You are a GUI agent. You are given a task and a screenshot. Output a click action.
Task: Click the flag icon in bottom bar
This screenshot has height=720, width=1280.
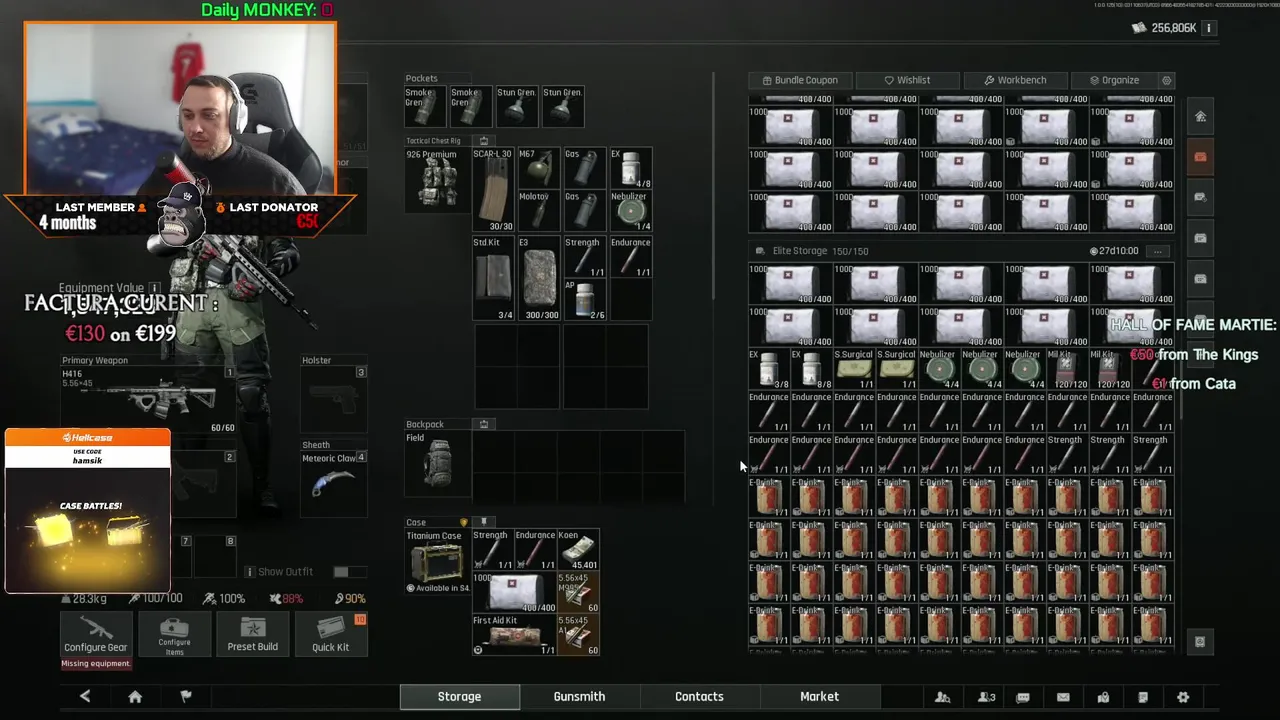pyautogui.click(x=185, y=696)
